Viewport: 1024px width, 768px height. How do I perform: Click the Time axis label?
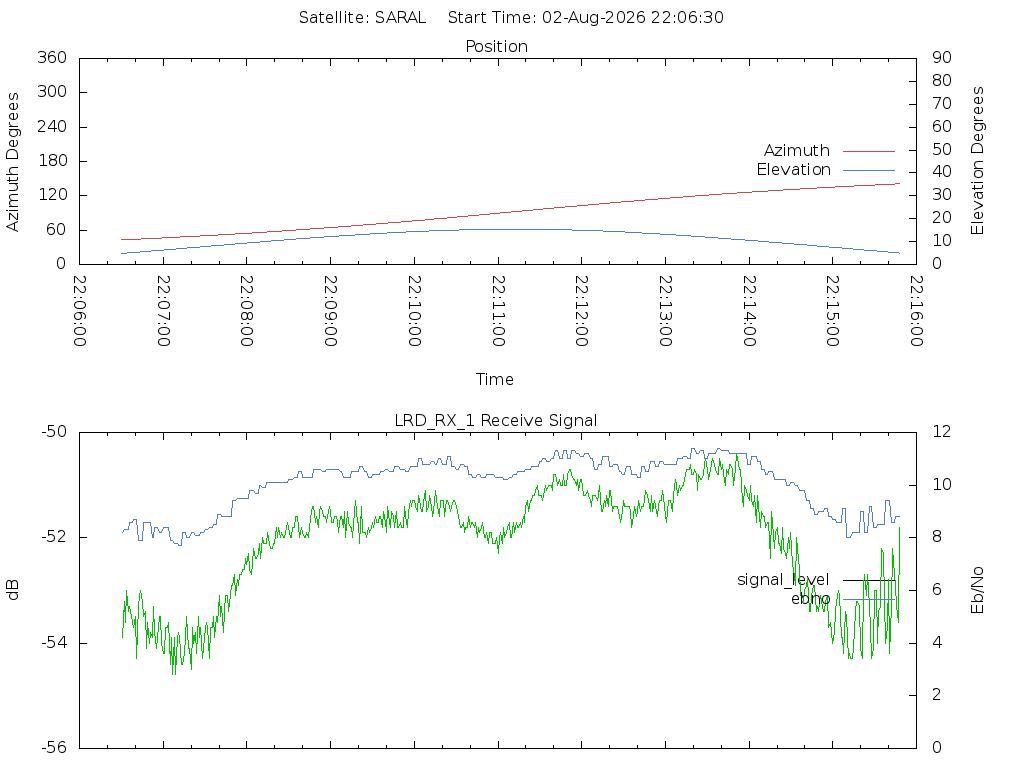(x=494, y=379)
